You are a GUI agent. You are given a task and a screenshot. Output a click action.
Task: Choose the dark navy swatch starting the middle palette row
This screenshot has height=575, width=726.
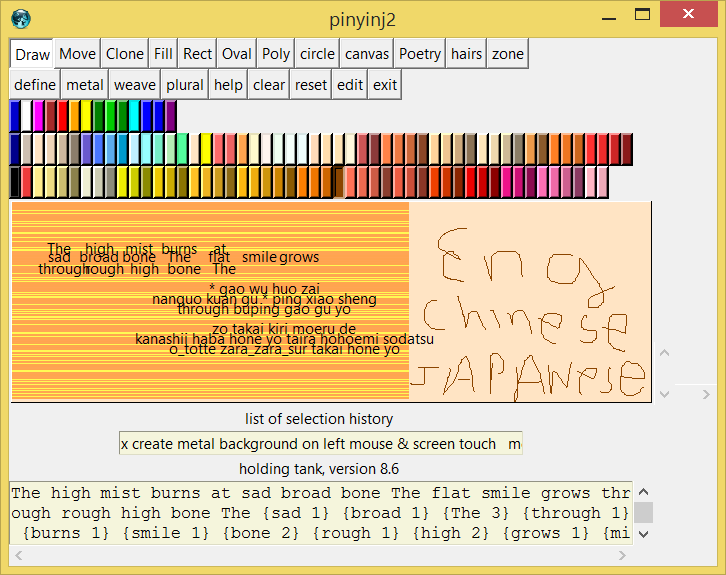[x=15, y=149]
